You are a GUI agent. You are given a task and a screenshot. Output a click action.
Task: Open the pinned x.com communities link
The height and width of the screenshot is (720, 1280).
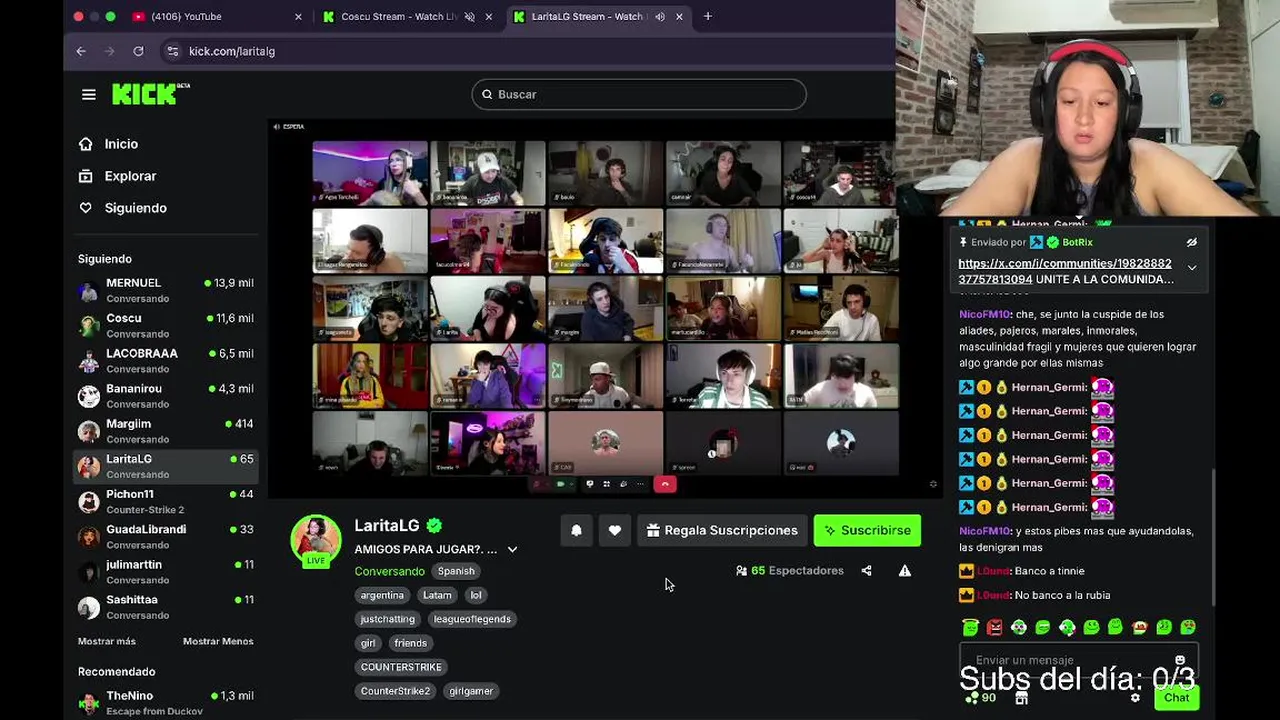pyautogui.click(x=1065, y=271)
